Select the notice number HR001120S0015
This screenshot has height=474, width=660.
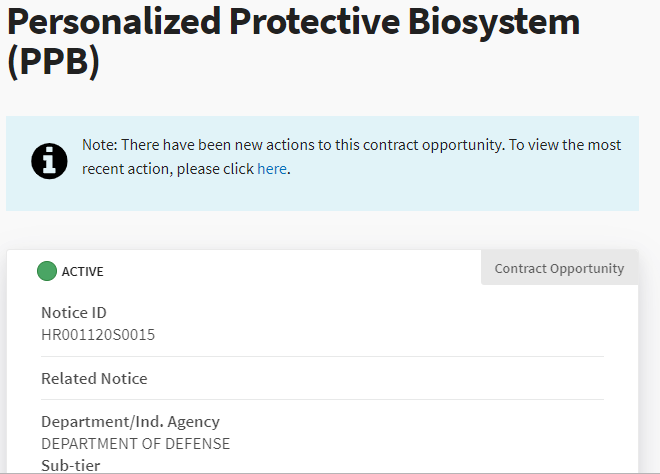(98, 335)
